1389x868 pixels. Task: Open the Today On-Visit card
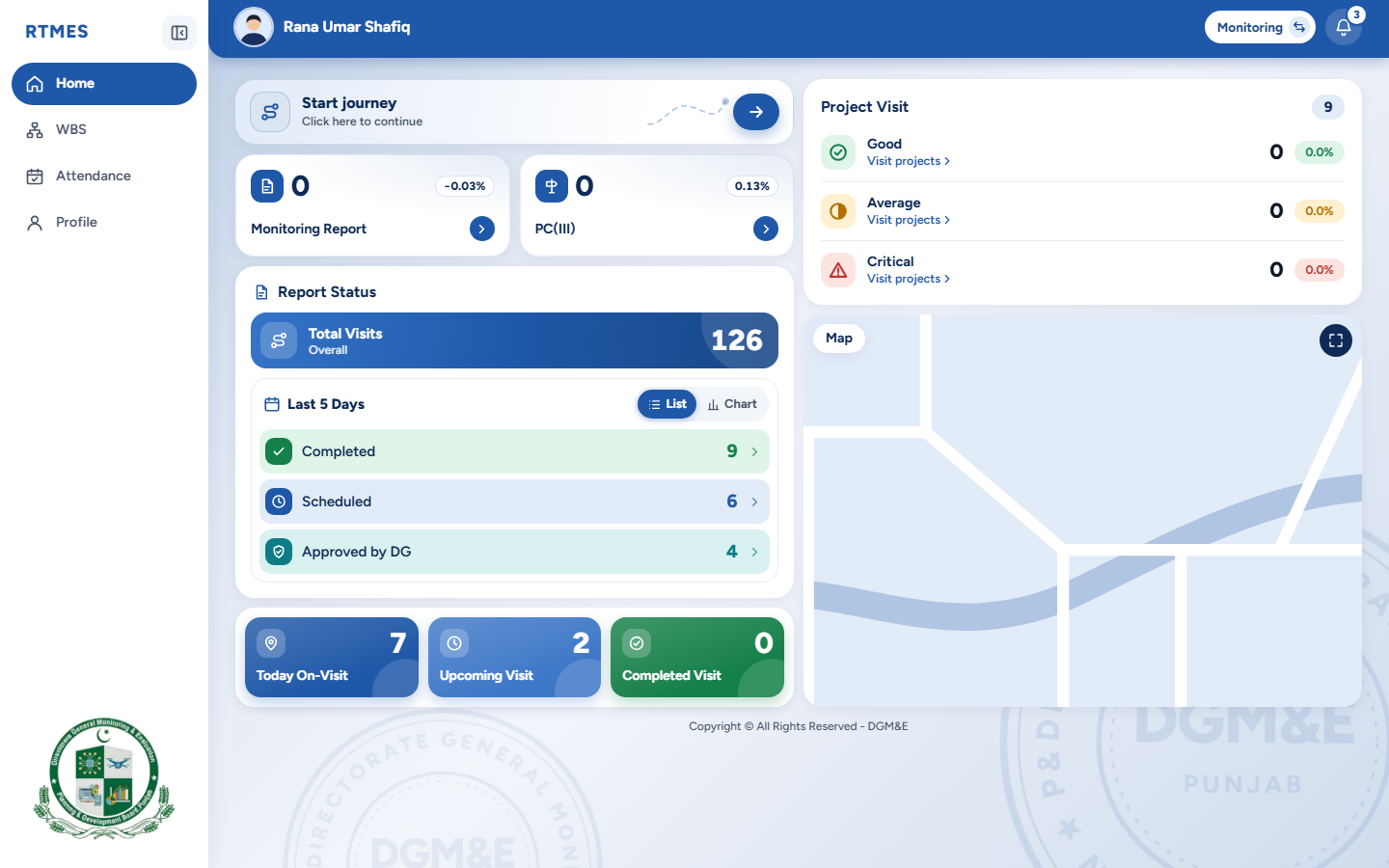point(332,657)
